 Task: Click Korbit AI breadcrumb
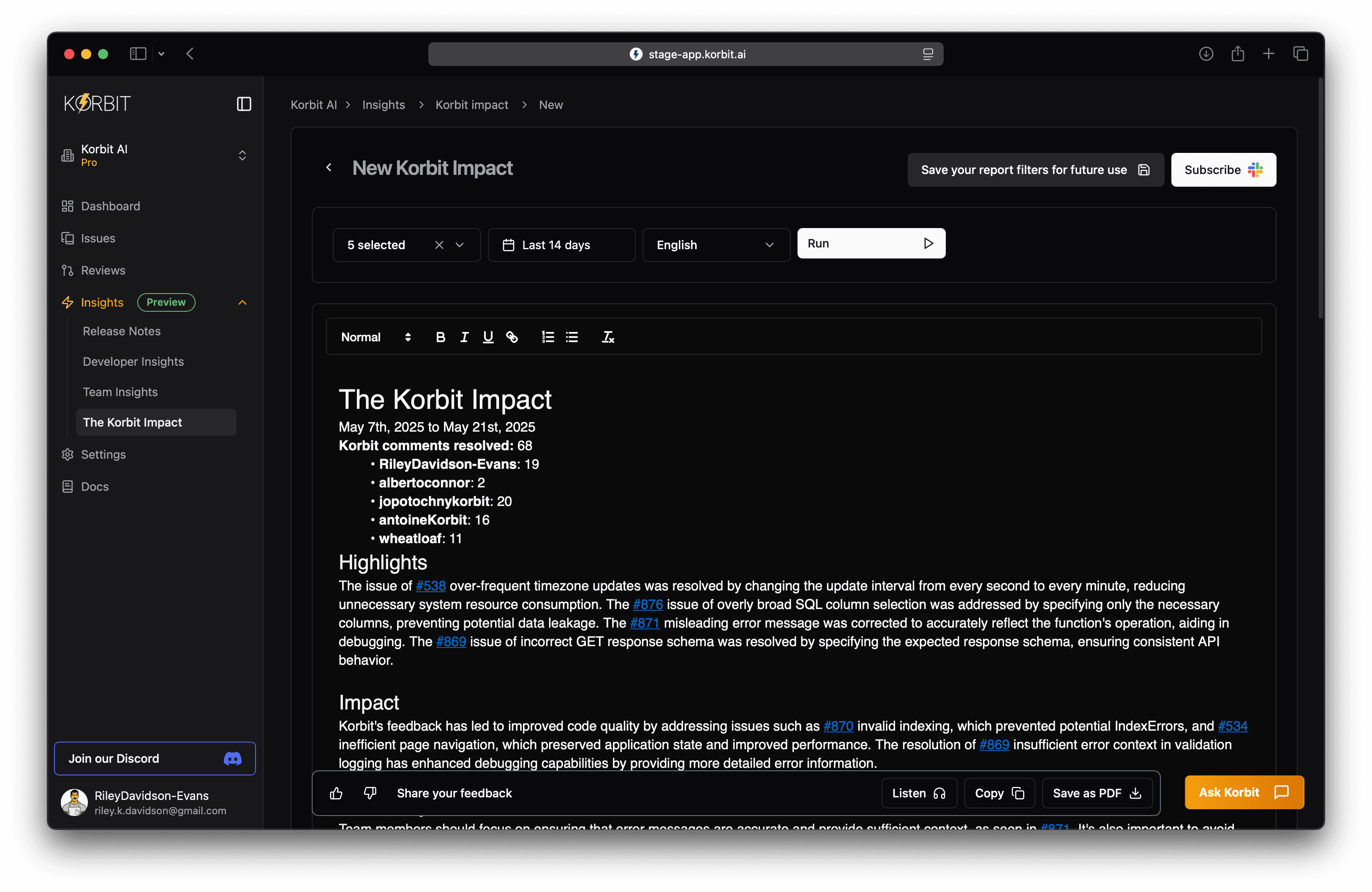pyautogui.click(x=313, y=105)
